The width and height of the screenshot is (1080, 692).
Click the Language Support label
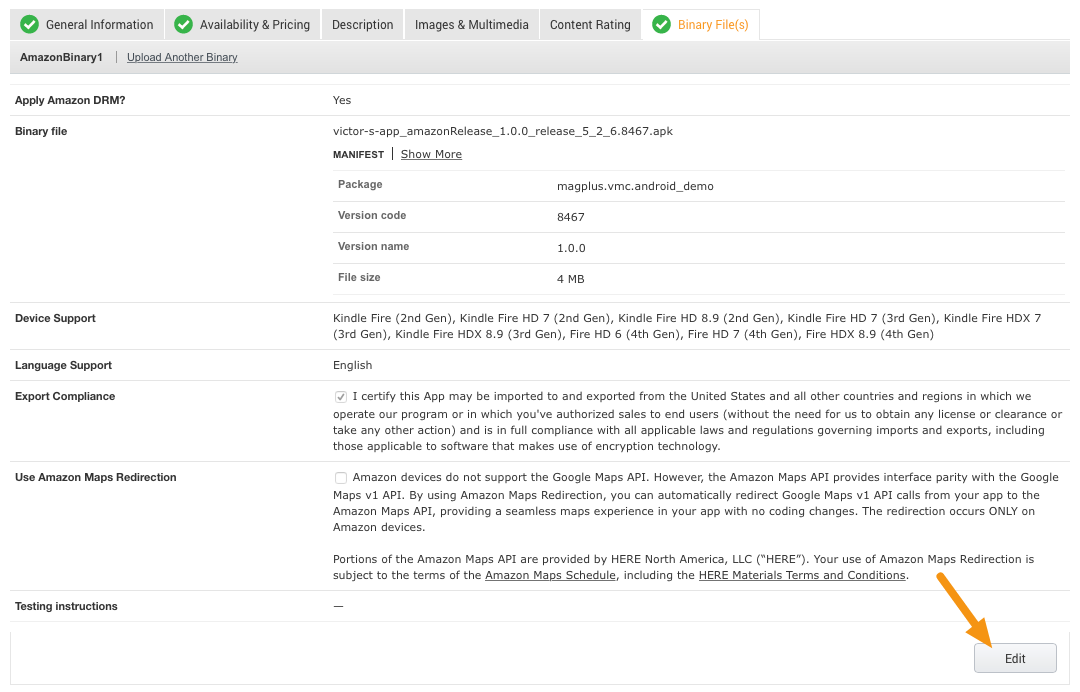point(63,365)
